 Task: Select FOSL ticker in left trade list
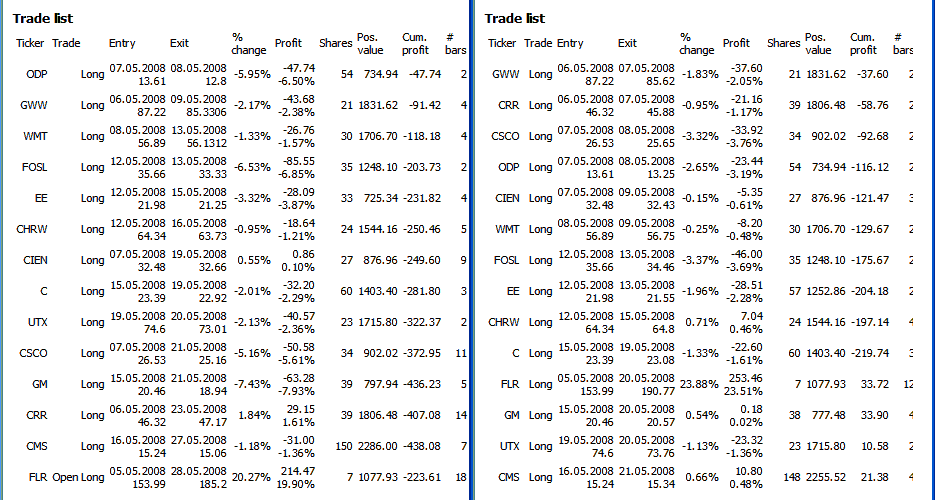[35, 167]
